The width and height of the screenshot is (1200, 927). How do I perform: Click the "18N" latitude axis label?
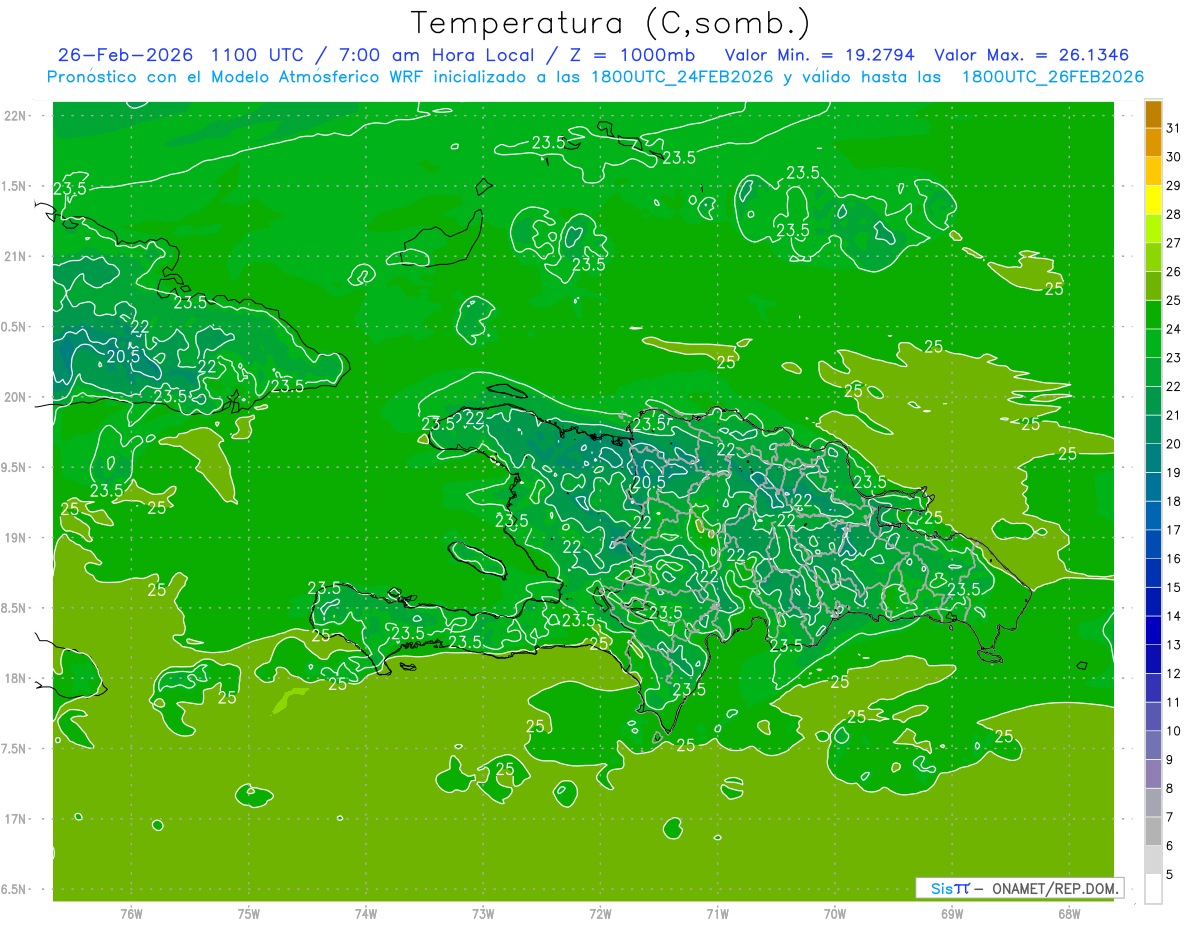(17, 678)
